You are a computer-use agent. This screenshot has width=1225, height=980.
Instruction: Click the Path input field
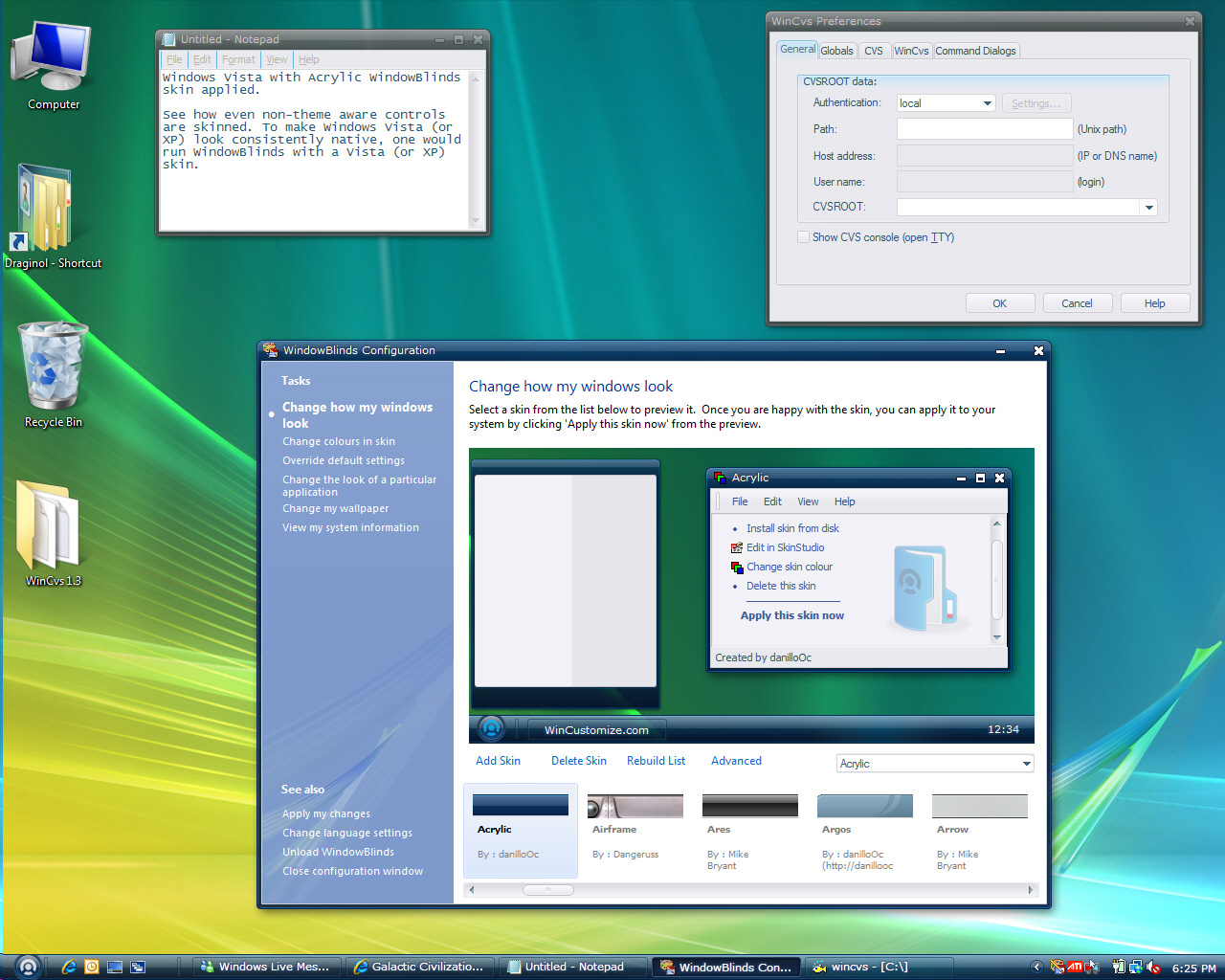(985, 129)
